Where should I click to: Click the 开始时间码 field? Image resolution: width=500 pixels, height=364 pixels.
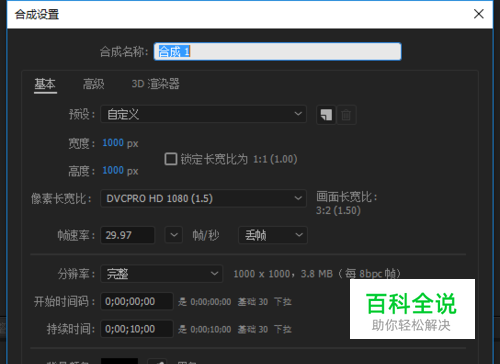point(137,301)
